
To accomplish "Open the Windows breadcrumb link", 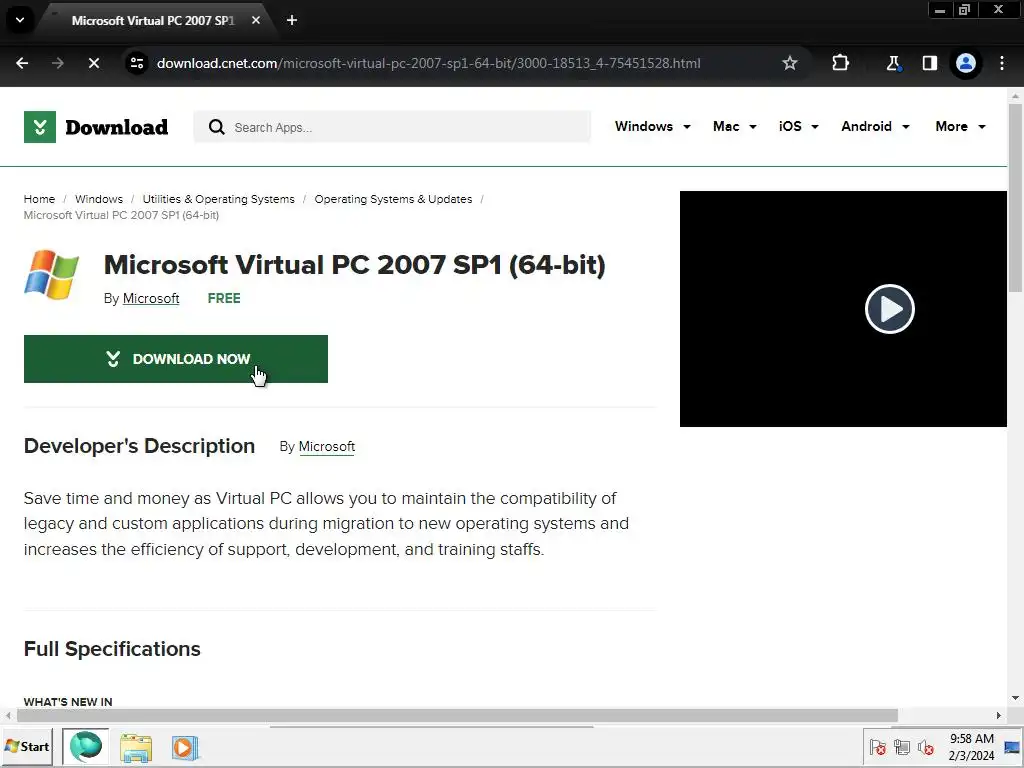I will click(99, 199).
